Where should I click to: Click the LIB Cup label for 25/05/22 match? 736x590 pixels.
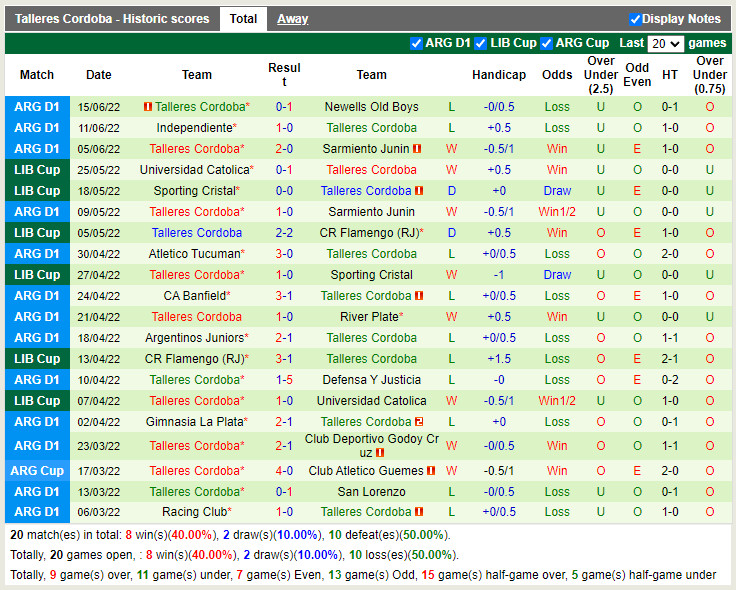[x=37, y=170]
